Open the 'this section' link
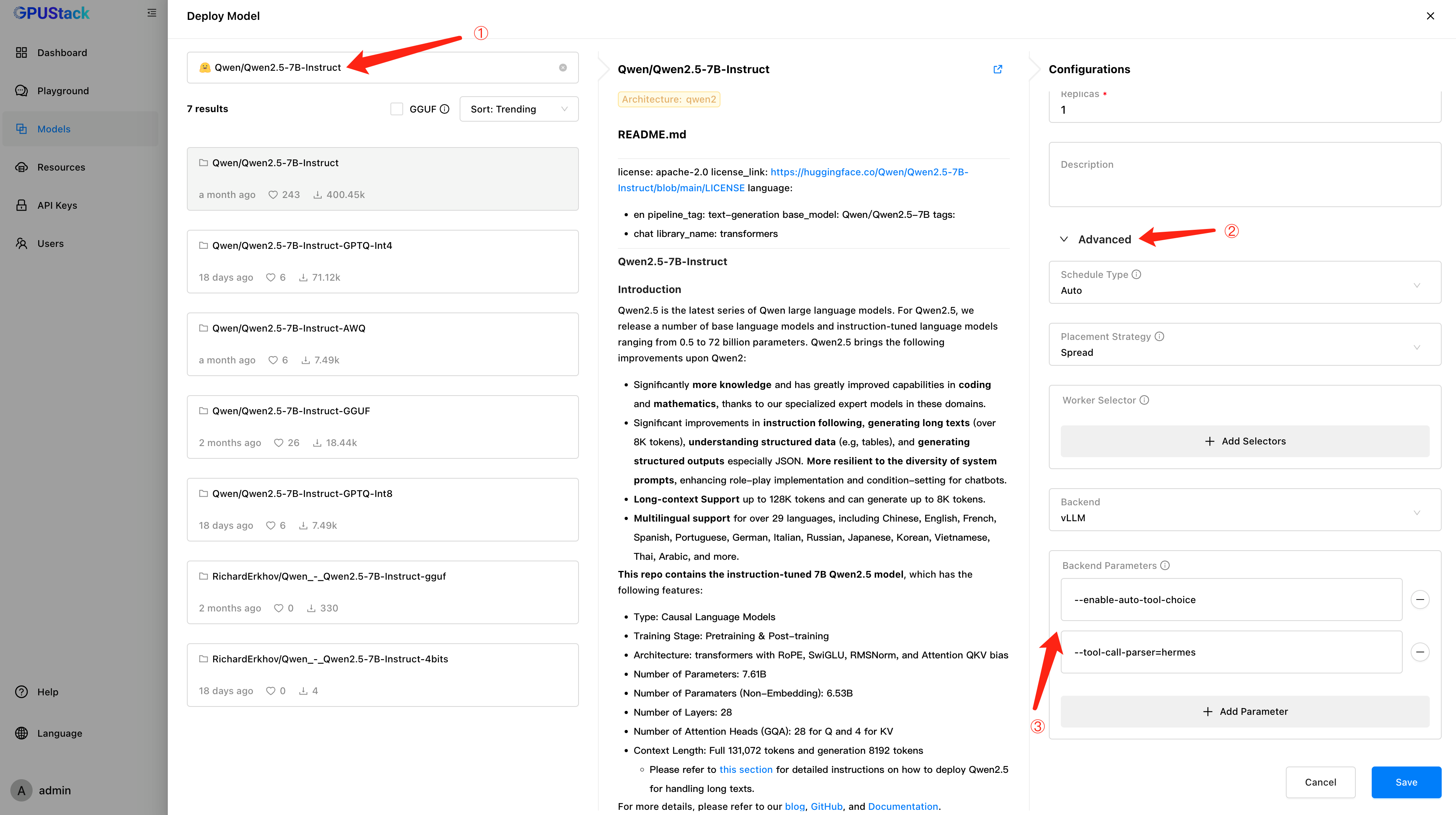Image resolution: width=1456 pixels, height=815 pixels. [745, 770]
